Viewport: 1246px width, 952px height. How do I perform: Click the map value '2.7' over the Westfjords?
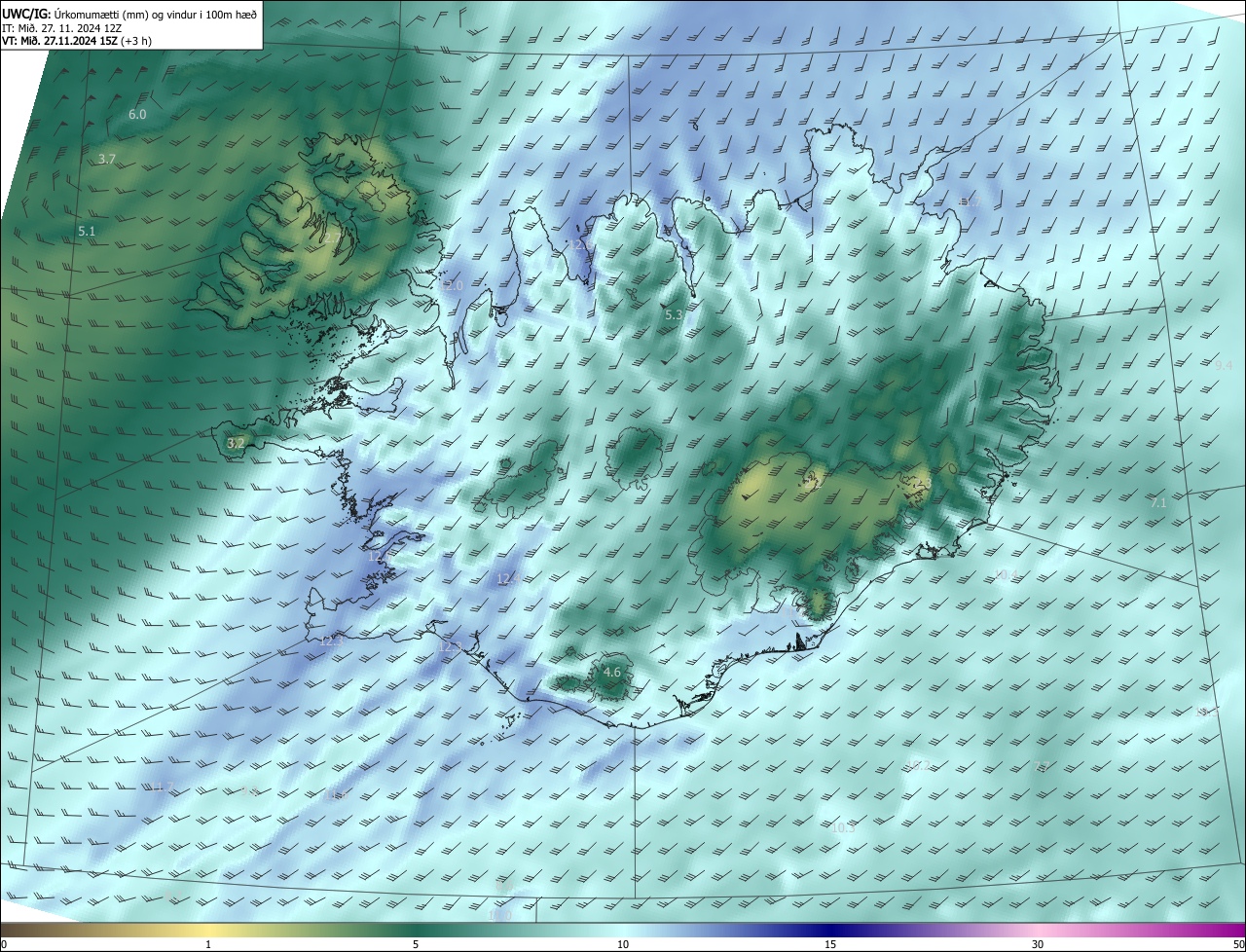tap(333, 238)
